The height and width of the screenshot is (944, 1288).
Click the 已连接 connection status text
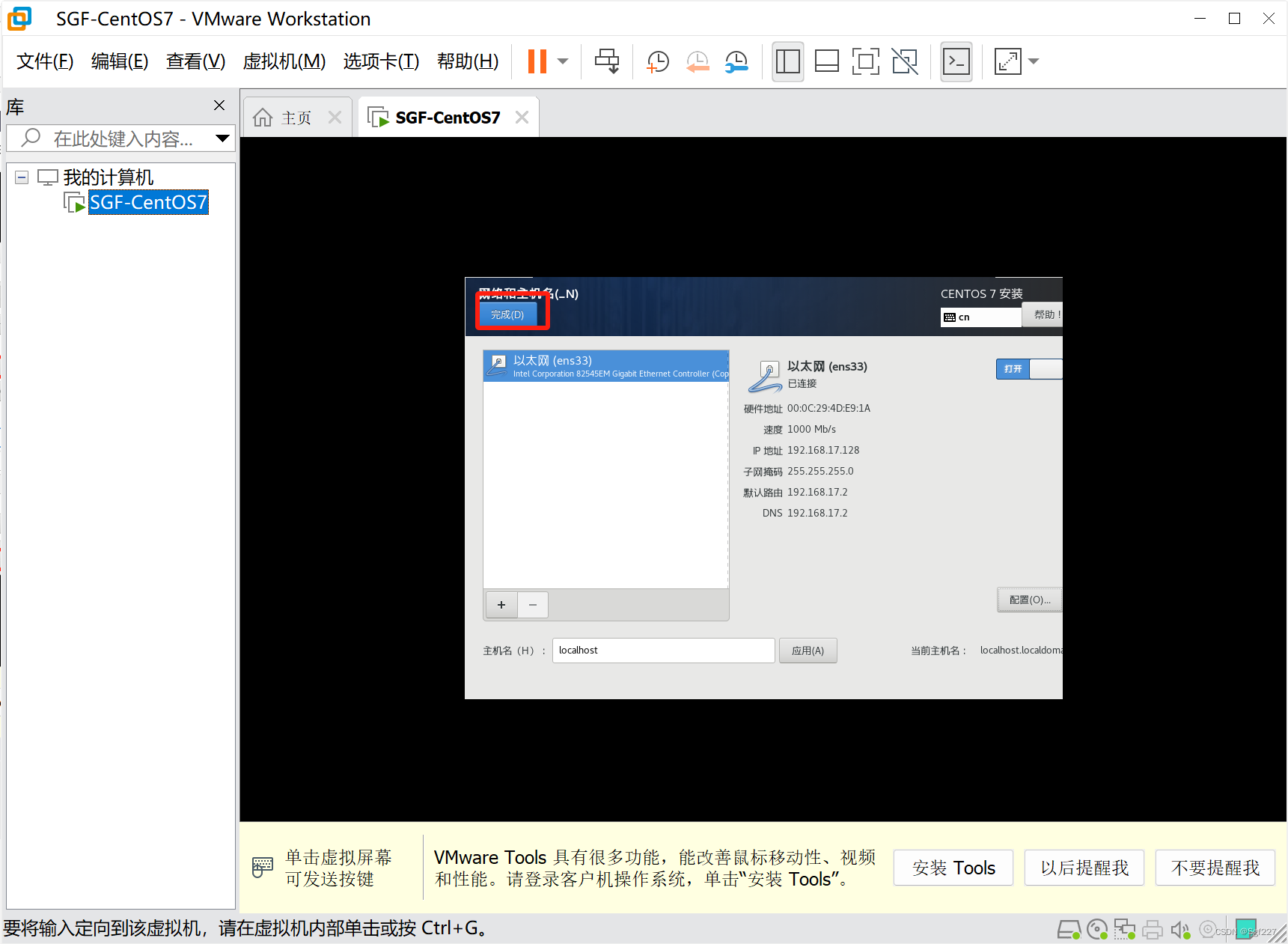click(802, 383)
